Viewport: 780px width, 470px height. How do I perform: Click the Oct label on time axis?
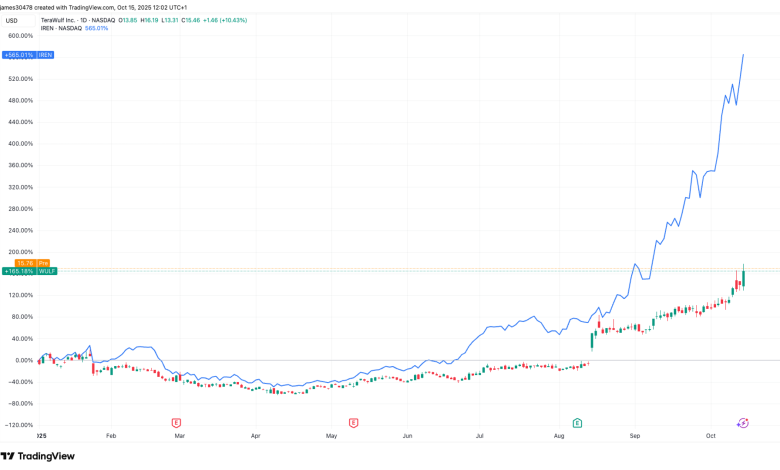[x=710, y=437]
